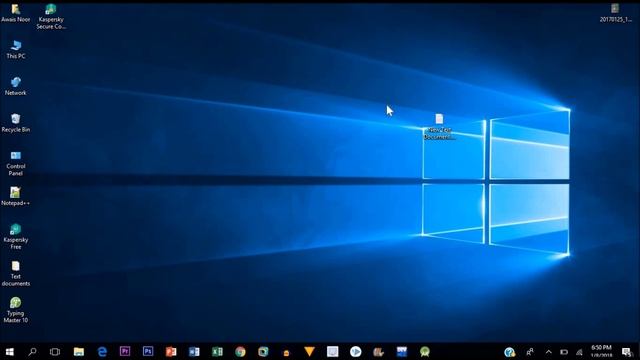Open the People icon in system tray
This screenshot has height=360, width=640.
click(x=530, y=351)
